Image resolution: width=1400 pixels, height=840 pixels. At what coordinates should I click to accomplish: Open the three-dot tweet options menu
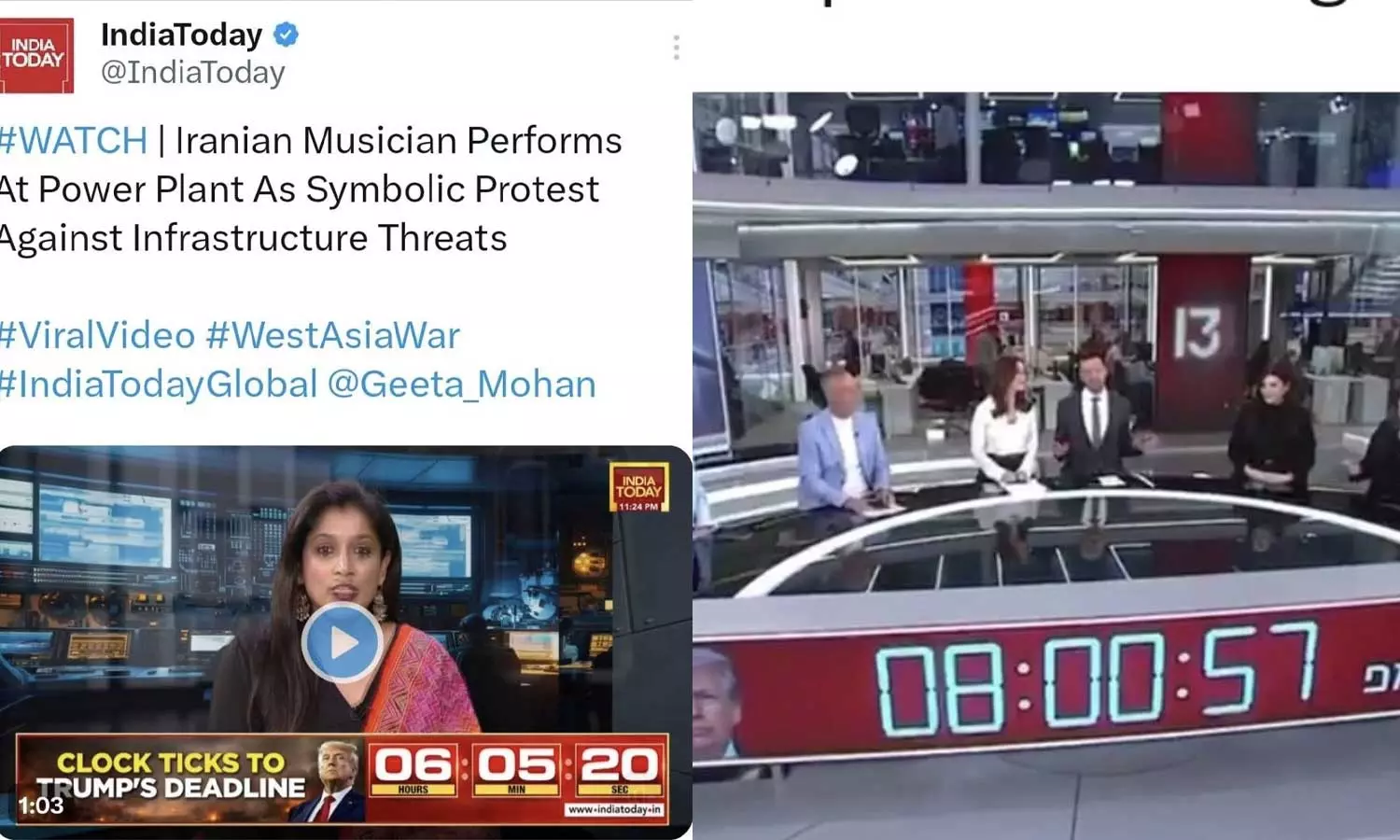[x=676, y=48]
